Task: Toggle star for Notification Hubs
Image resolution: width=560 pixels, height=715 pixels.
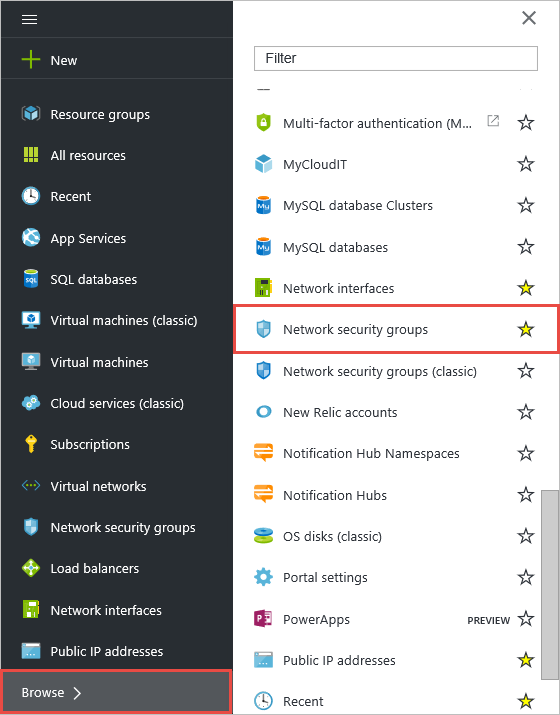Action: coord(526,495)
